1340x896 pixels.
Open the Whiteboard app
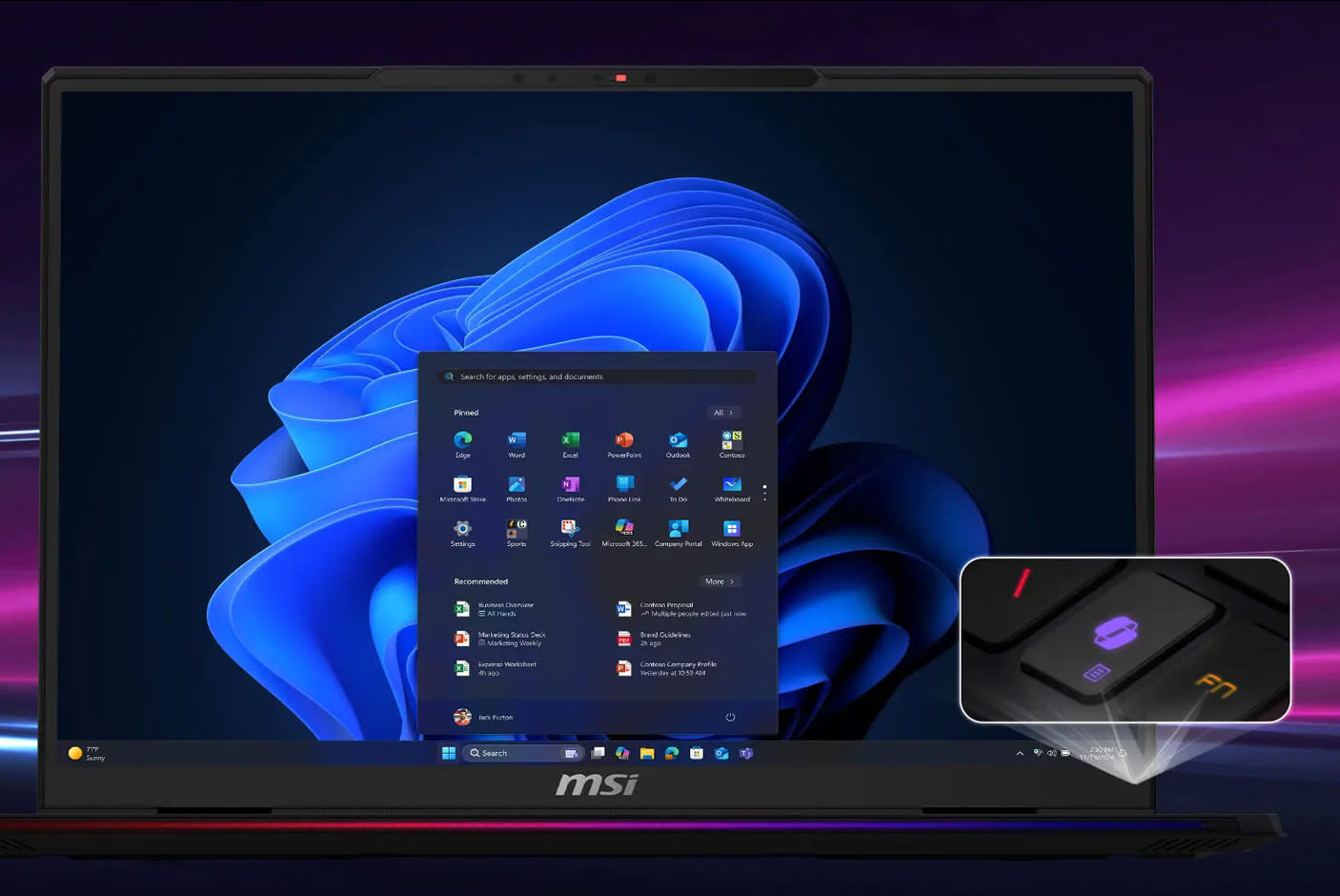pyautogui.click(x=732, y=488)
